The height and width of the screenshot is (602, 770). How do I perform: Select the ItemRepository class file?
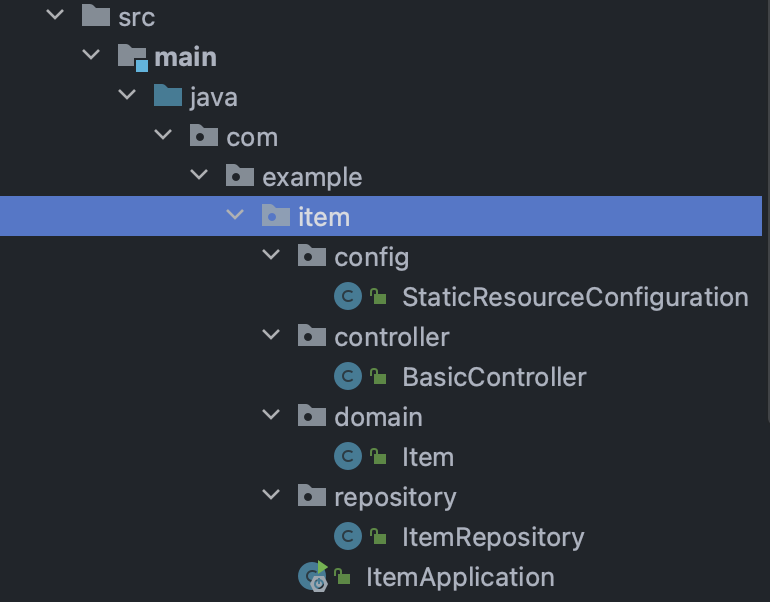point(493,537)
